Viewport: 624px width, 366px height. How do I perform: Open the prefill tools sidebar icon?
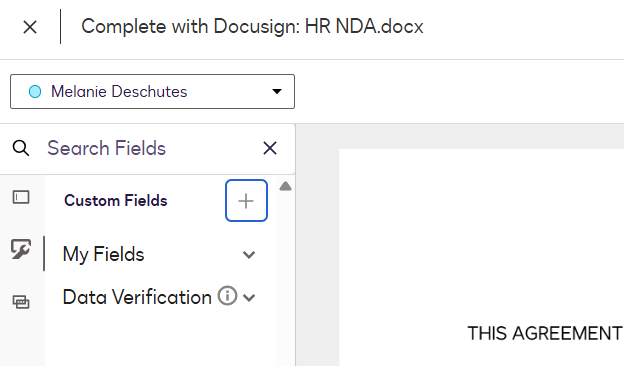click(21, 302)
